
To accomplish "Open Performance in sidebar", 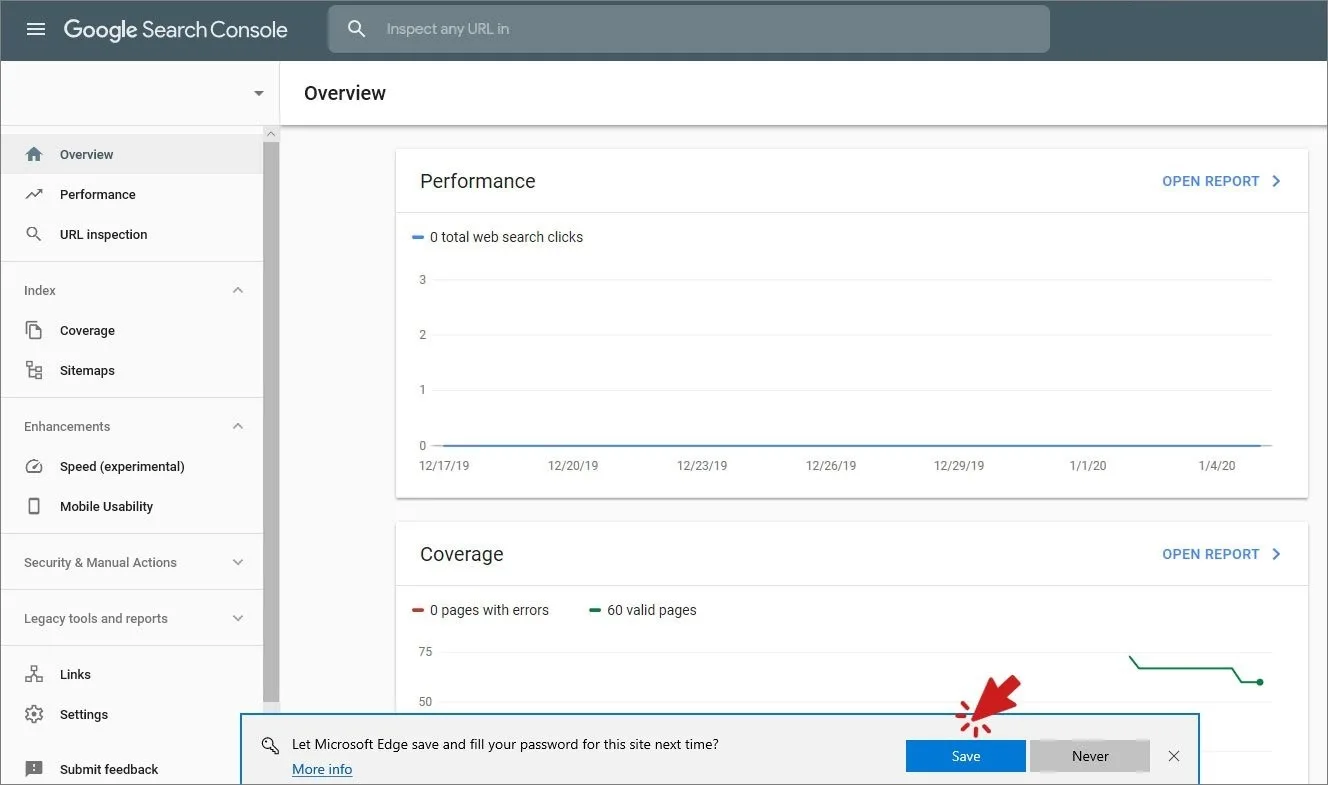I will tap(132, 194).
